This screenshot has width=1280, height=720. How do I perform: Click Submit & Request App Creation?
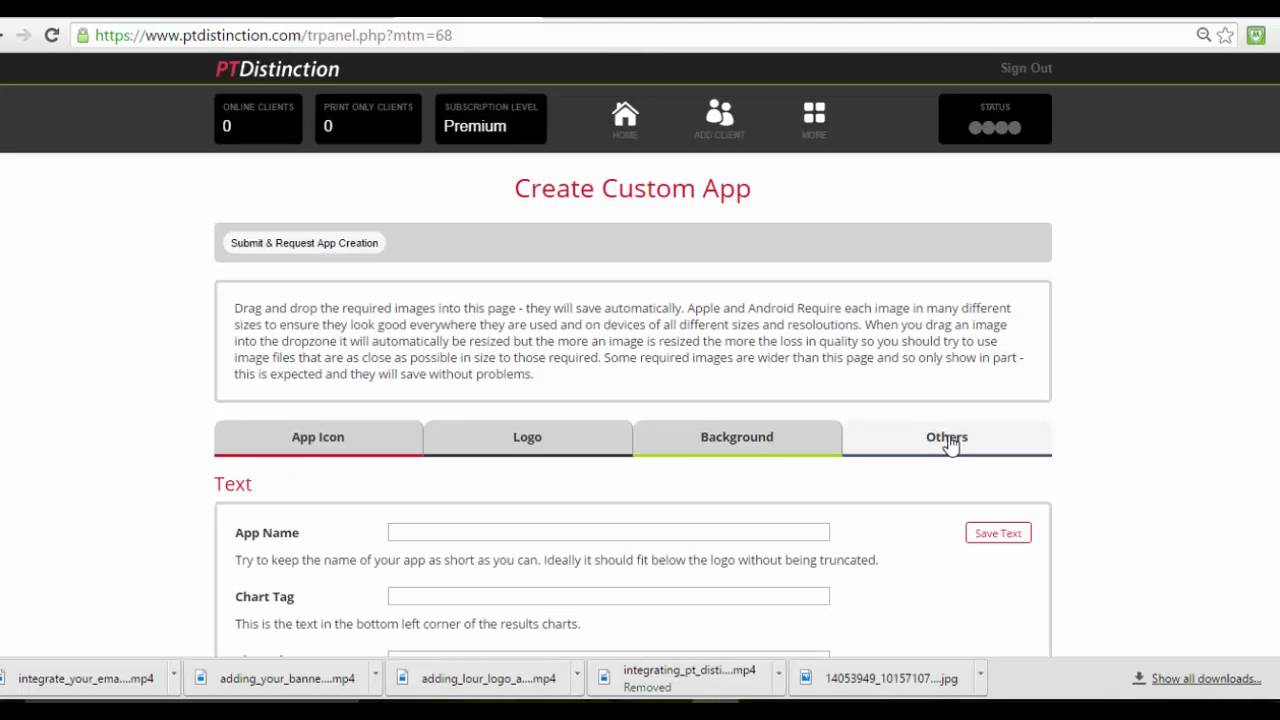(304, 243)
